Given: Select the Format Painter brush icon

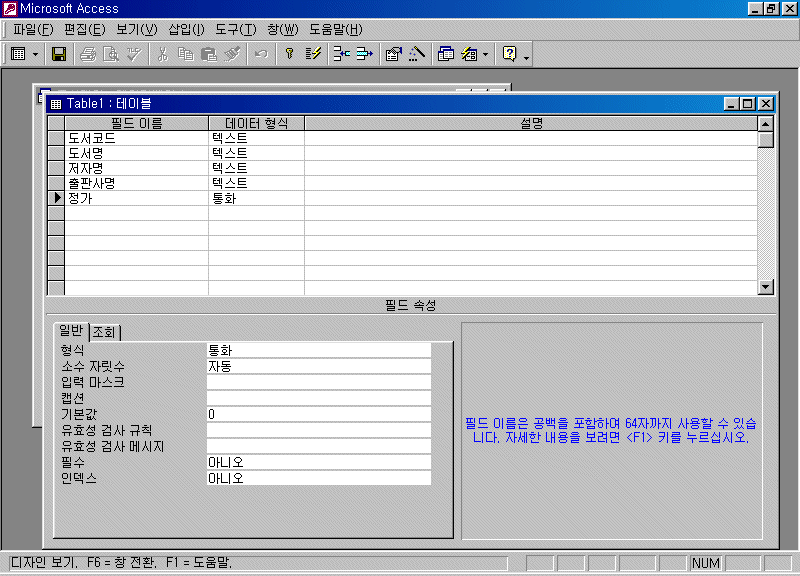Looking at the screenshot, I should click(x=232, y=54).
